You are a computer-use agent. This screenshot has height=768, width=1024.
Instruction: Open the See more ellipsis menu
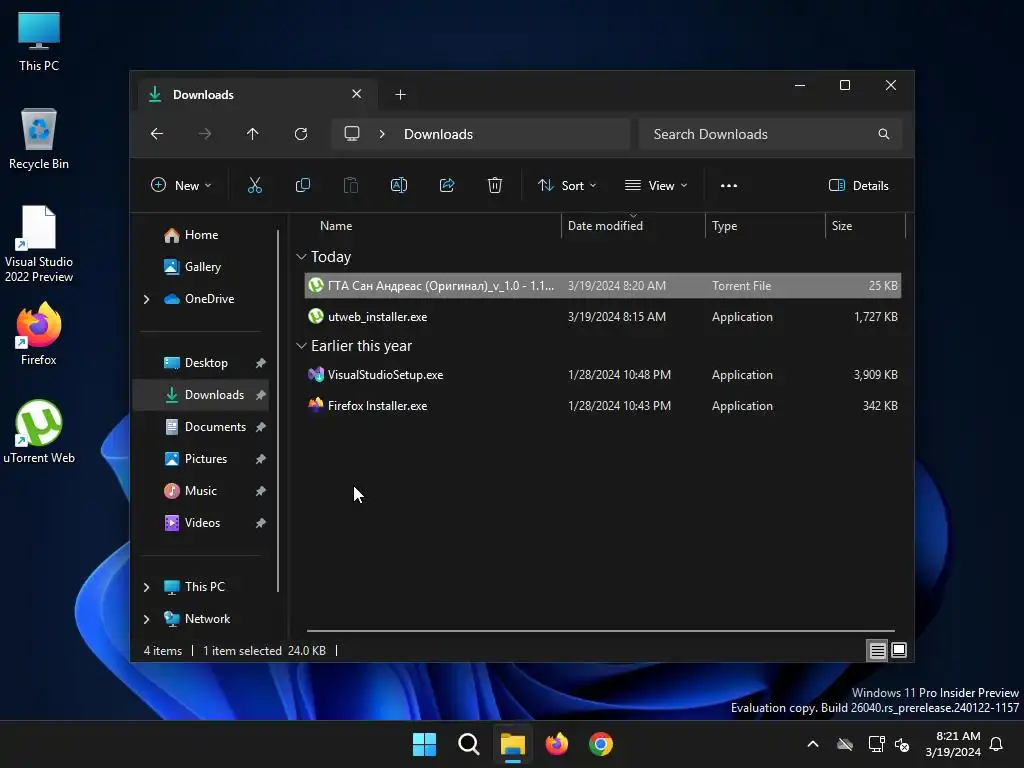[x=729, y=185]
